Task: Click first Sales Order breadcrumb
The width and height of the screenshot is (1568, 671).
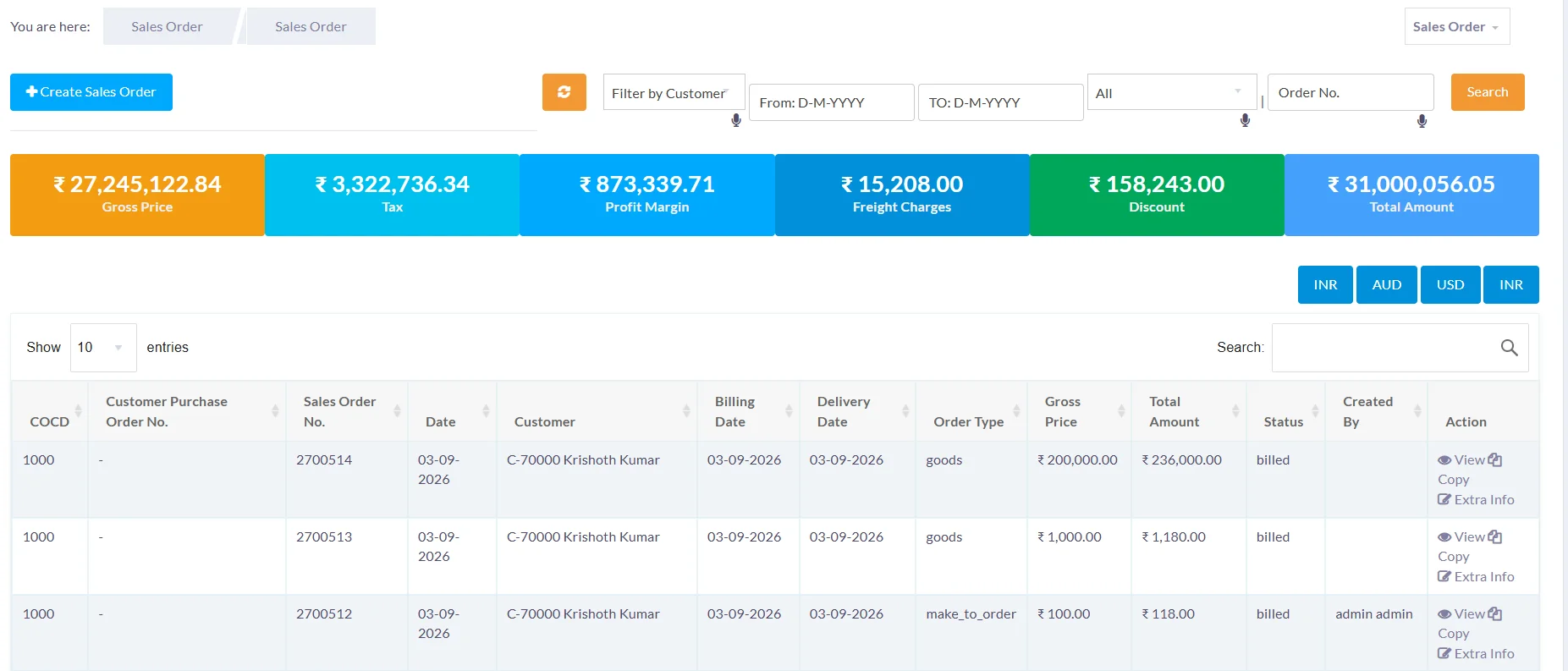Action: point(168,26)
